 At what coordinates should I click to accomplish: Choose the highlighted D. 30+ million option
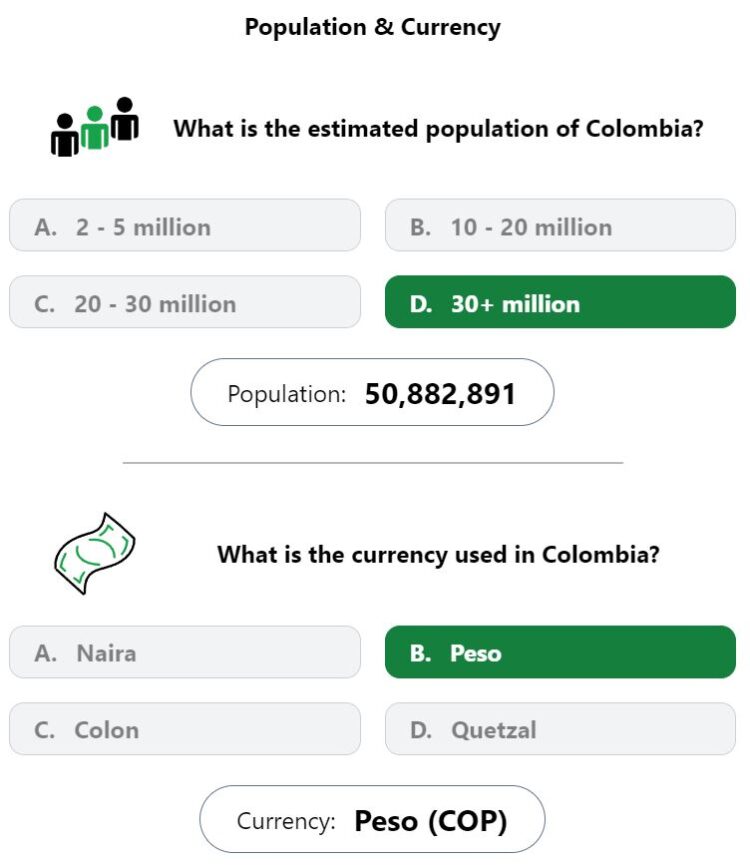(x=560, y=302)
